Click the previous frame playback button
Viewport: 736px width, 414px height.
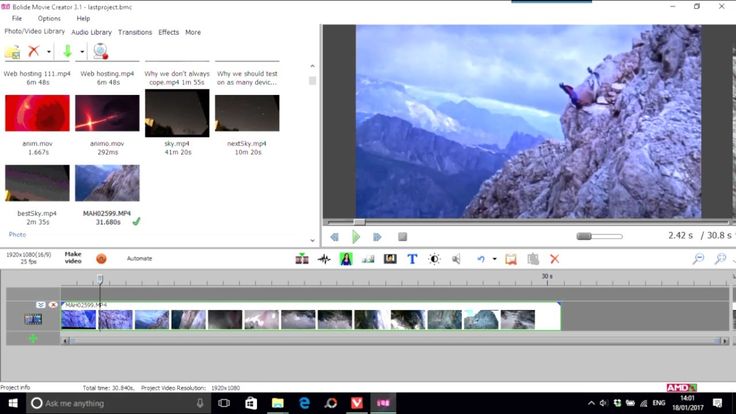pos(334,237)
